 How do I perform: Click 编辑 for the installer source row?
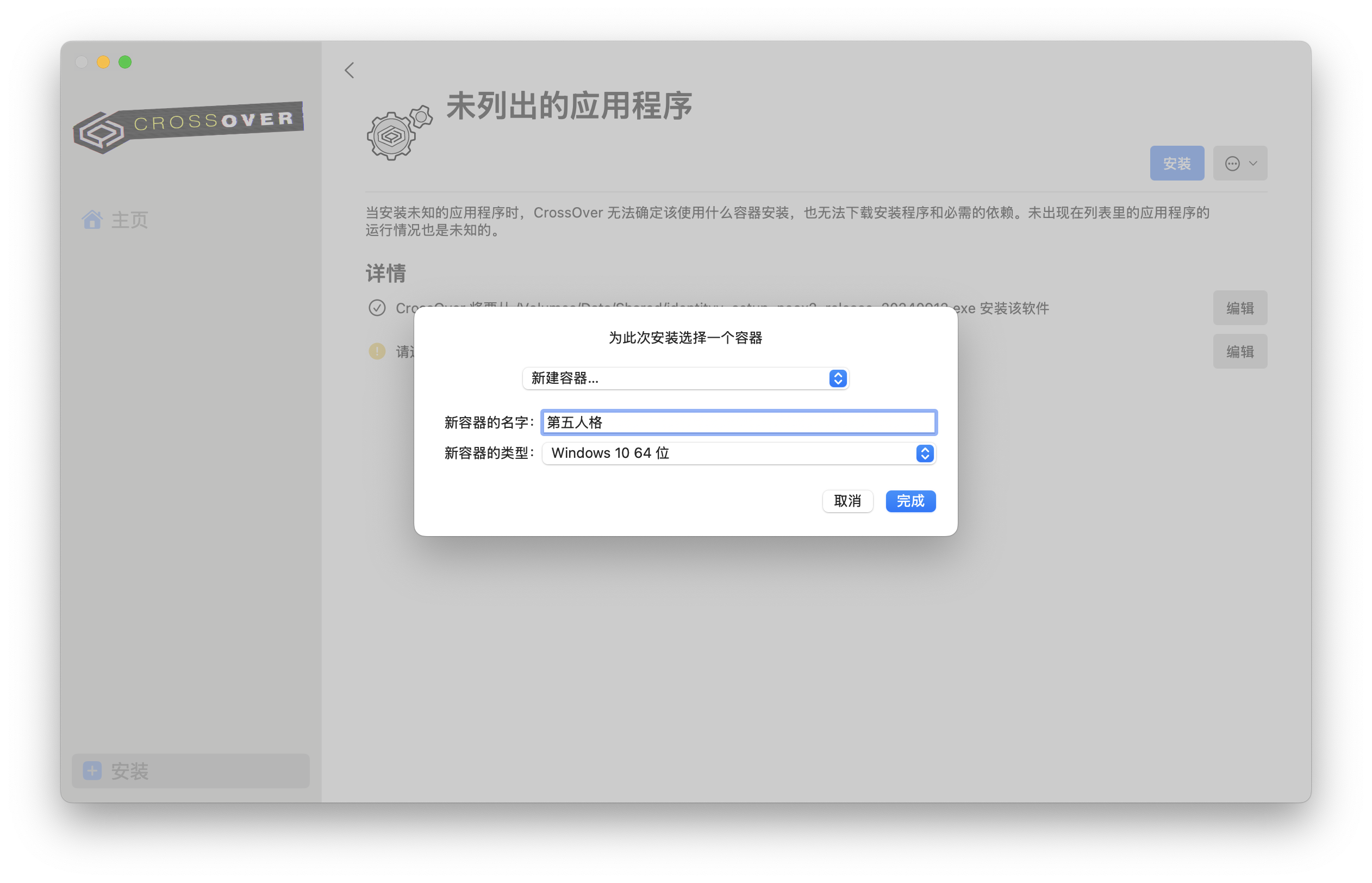(x=1240, y=308)
